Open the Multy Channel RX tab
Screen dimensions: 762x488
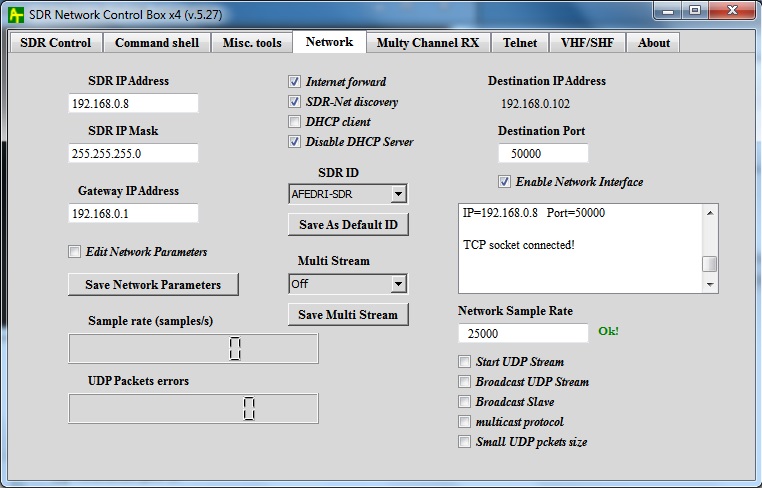point(427,43)
